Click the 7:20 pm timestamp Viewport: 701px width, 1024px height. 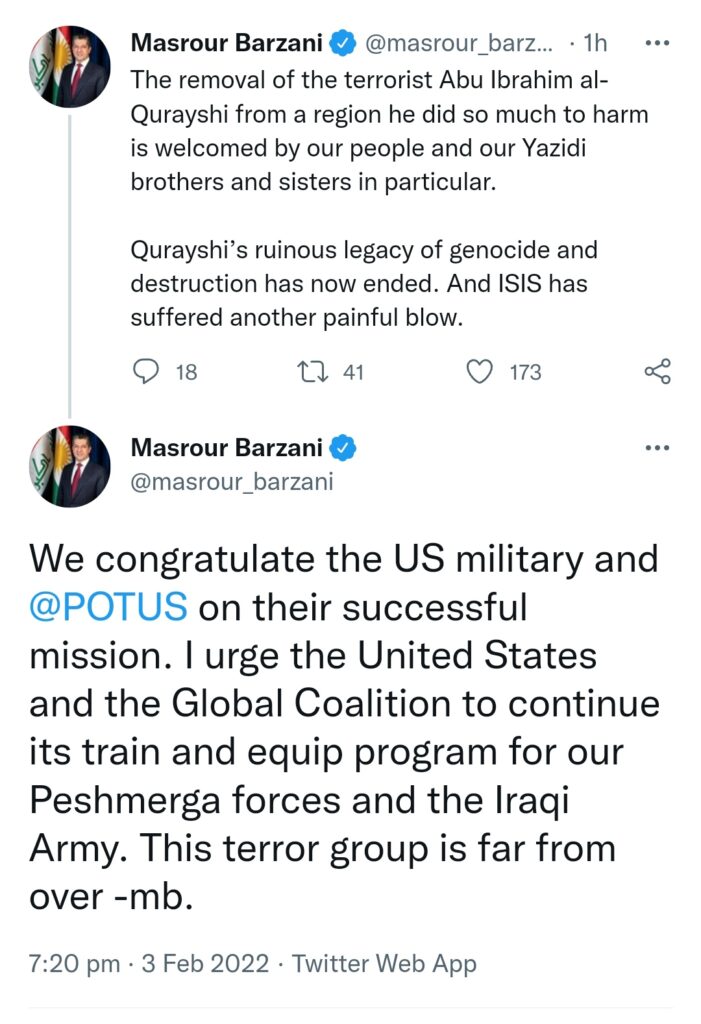click(x=76, y=964)
